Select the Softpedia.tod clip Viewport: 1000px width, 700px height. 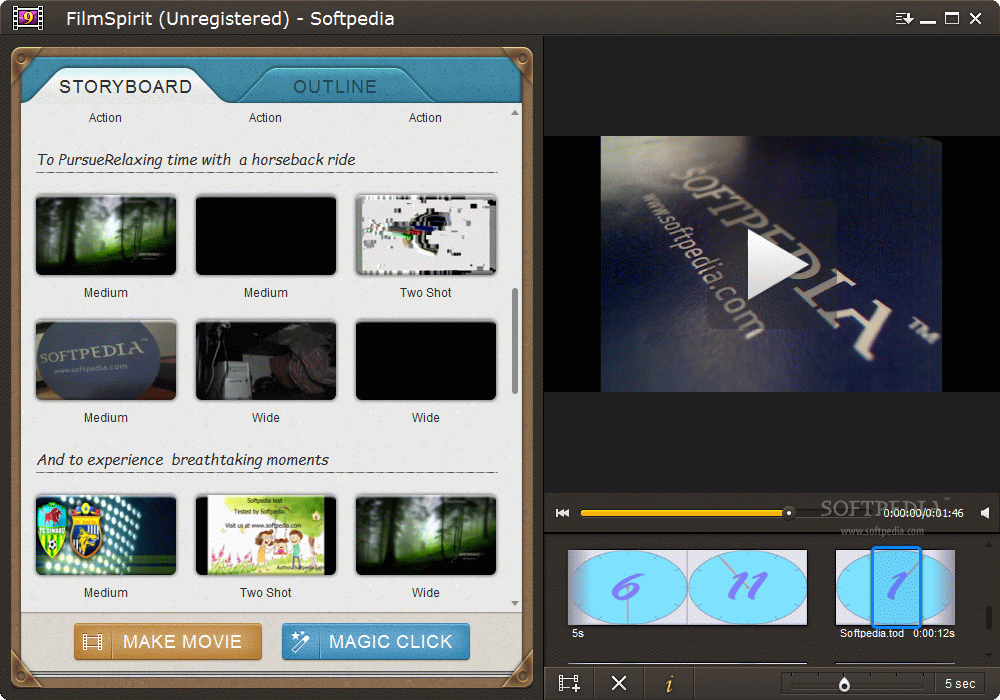(x=895, y=587)
